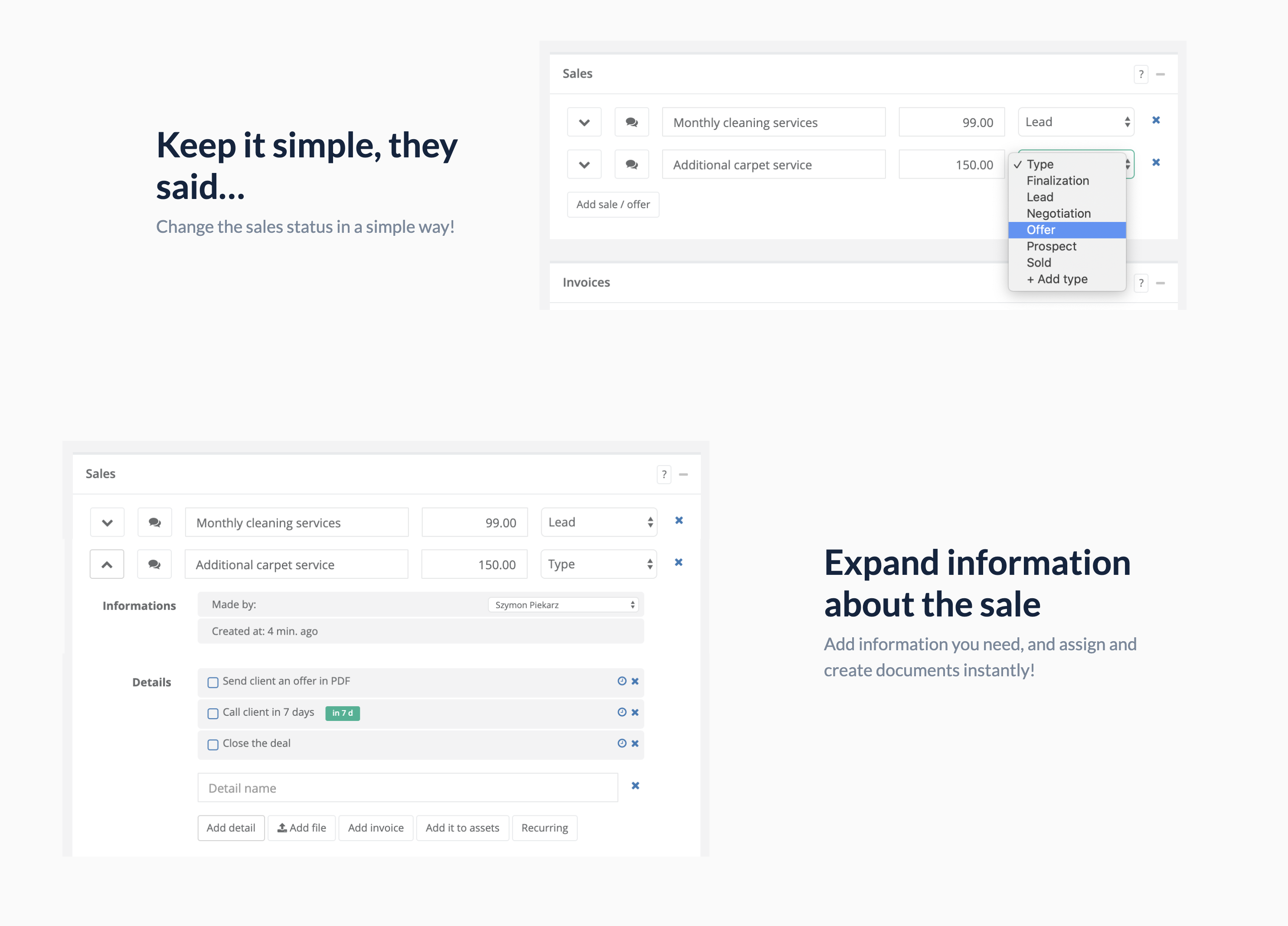Check Send client an offer in PDF
The height and width of the screenshot is (926, 1288).
click(x=213, y=682)
